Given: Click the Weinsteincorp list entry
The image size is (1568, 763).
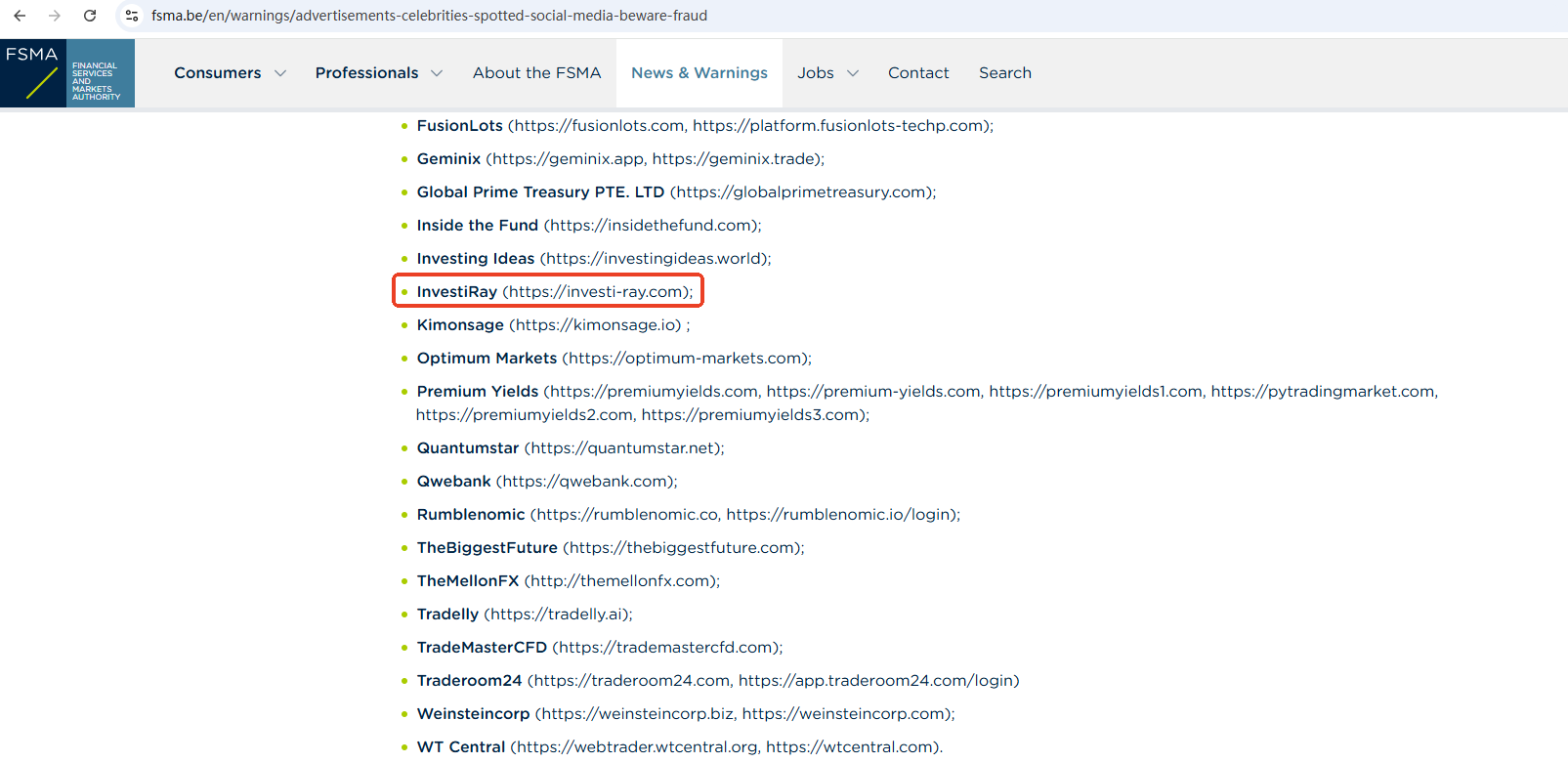Looking at the screenshot, I should tap(473, 714).
